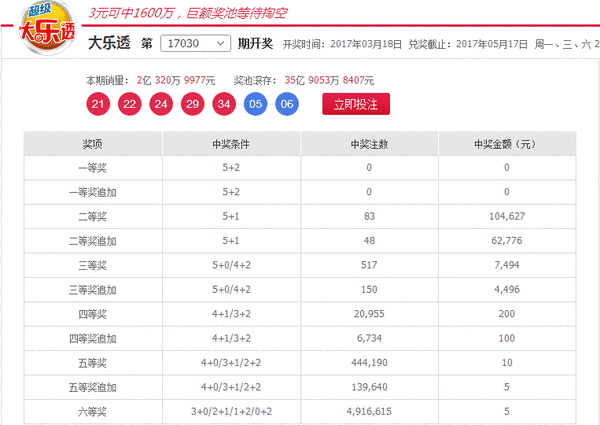Click blue ball number 05
The width and height of the screenshot is (600, 425).
tap(255, 104)
